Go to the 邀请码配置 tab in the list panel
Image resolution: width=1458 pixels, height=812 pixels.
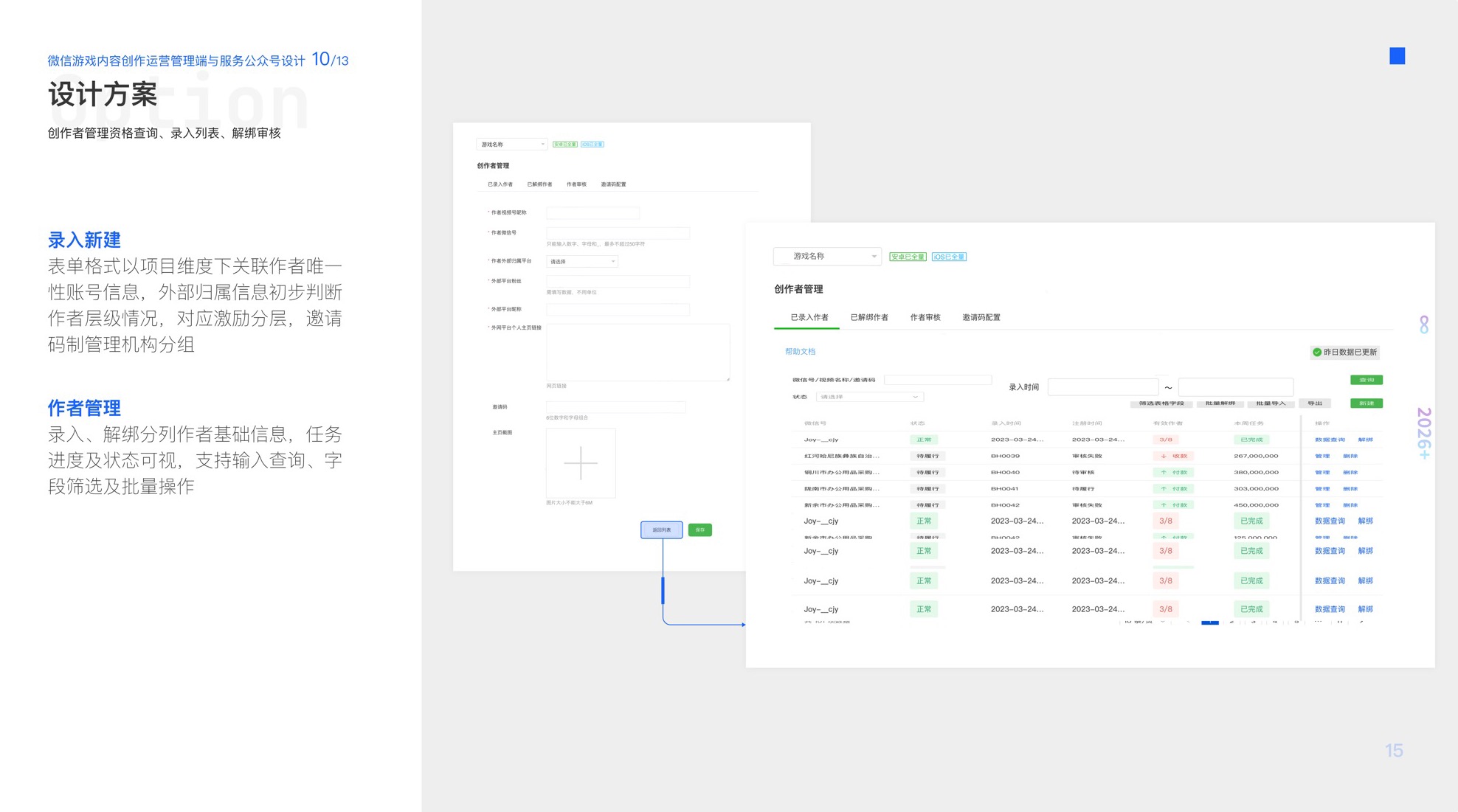(x=981, y=317)
